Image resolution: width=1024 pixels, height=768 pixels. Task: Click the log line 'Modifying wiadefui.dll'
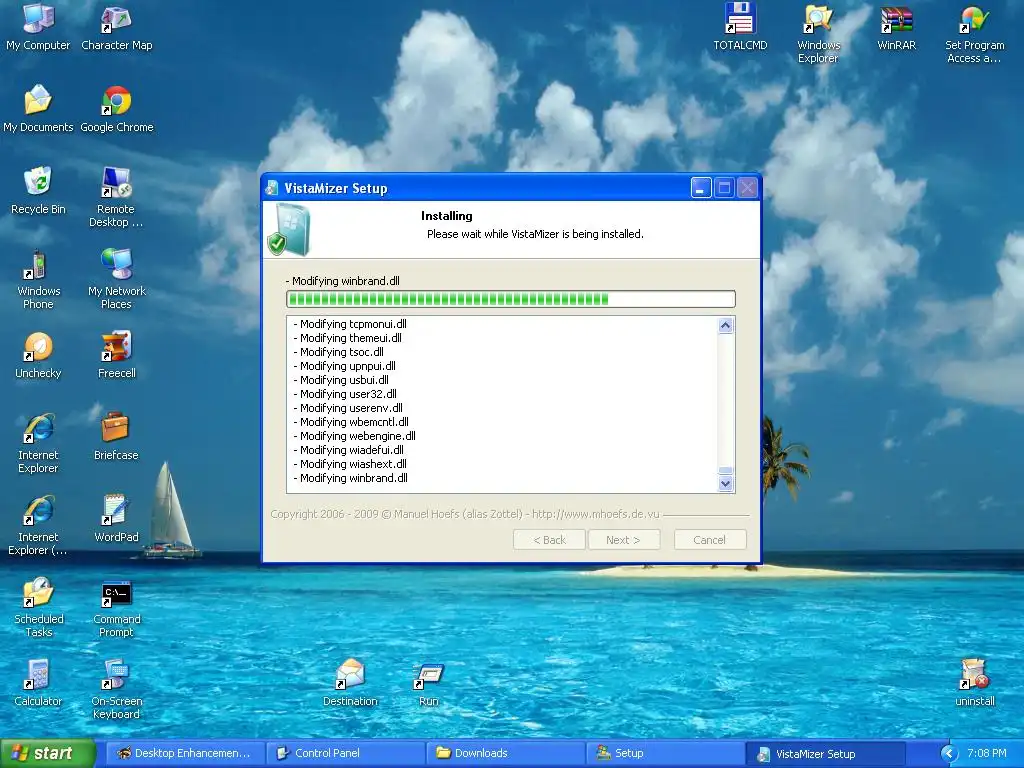click(x=348, y=450)
